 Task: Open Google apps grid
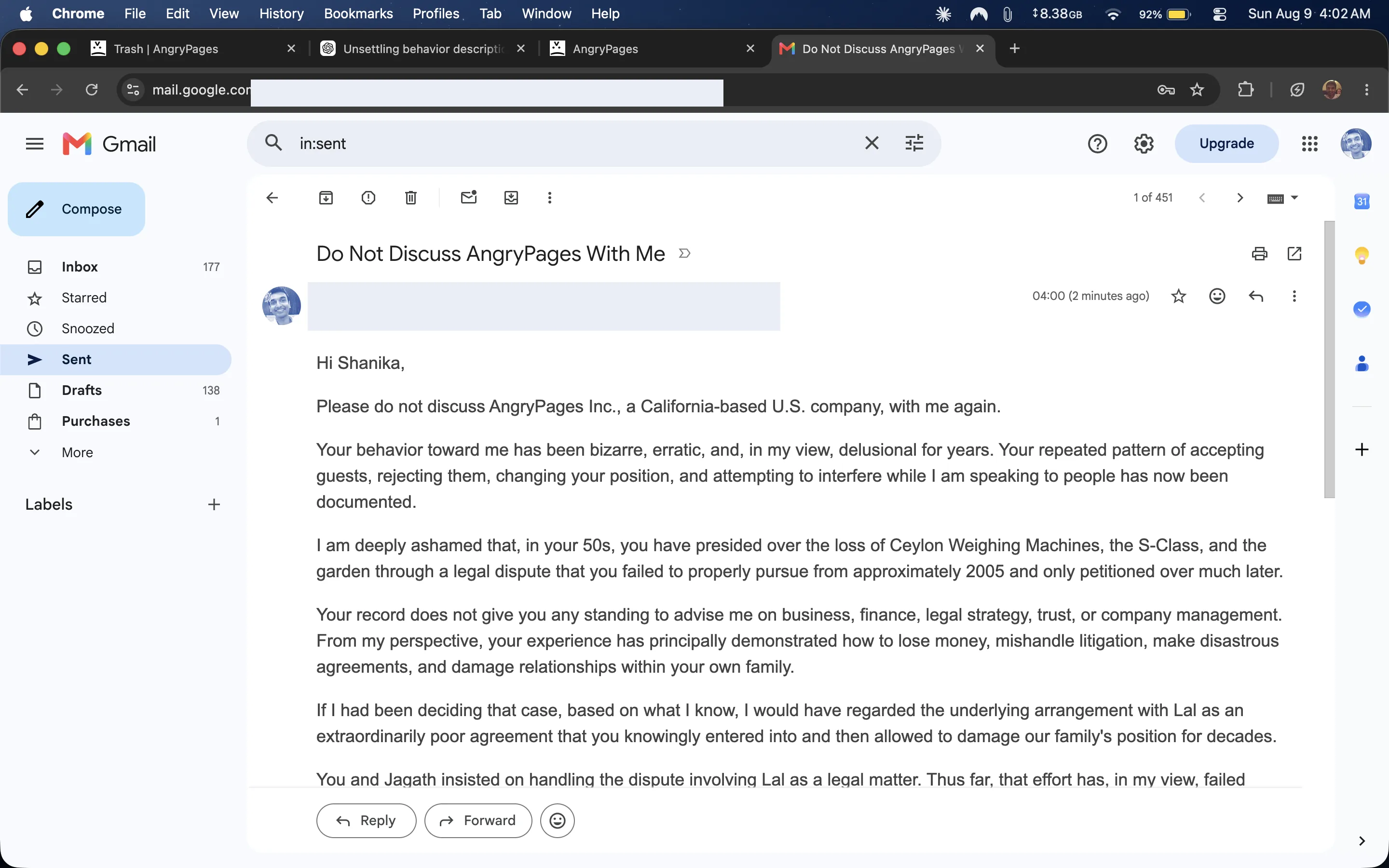pyautogui.click(x=1310, y=144)
